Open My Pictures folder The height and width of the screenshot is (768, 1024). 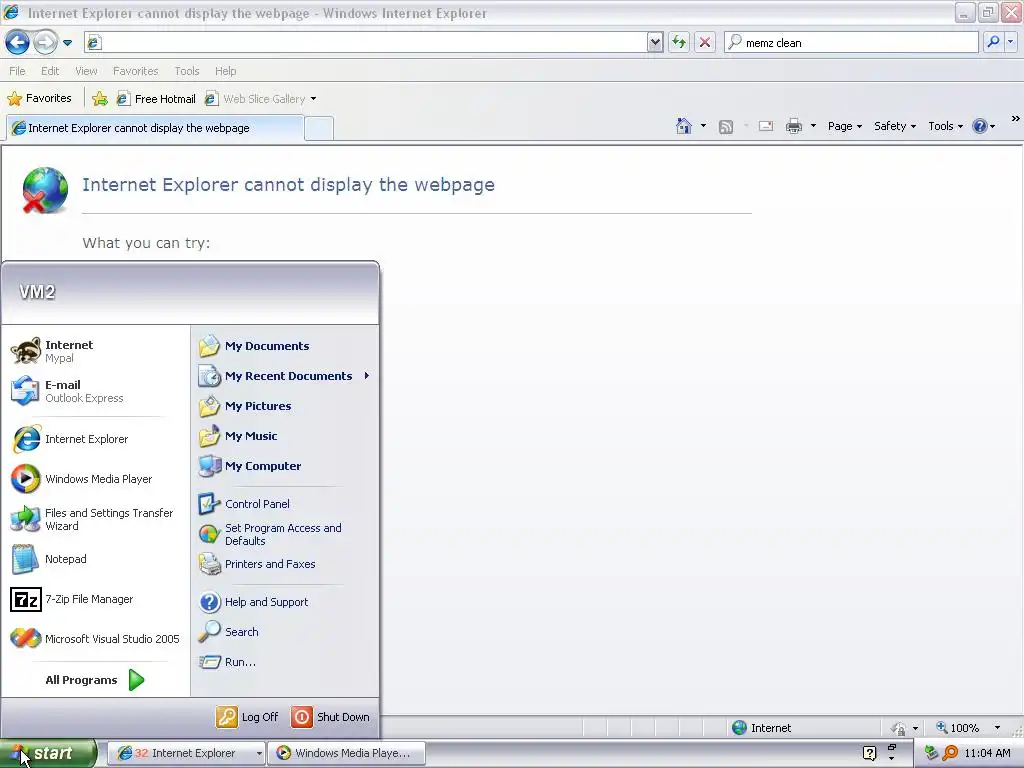point(285,406)
